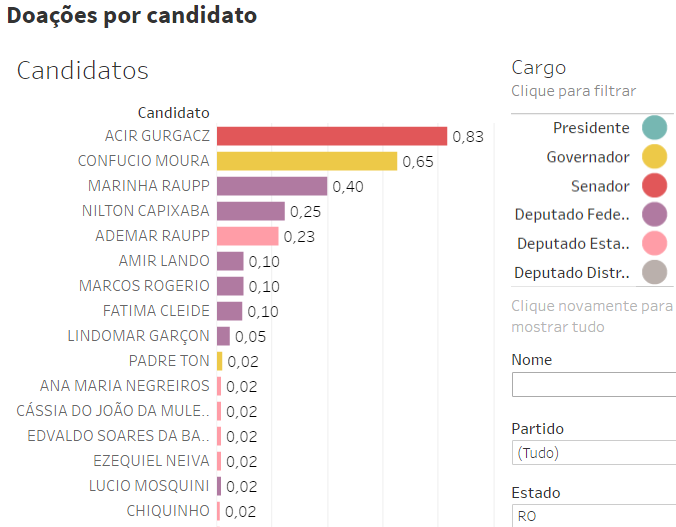
Task: Click the pink Deputado Estadual circle
Action: pyautogui.click(x=654, y=243)
